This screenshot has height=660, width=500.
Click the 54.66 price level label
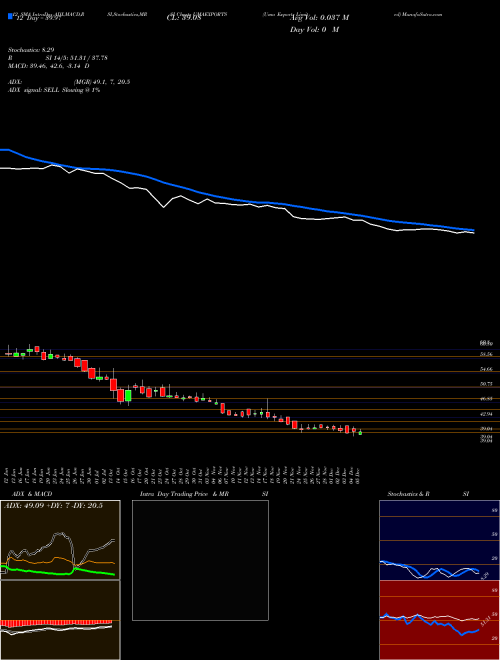point(487,369)
